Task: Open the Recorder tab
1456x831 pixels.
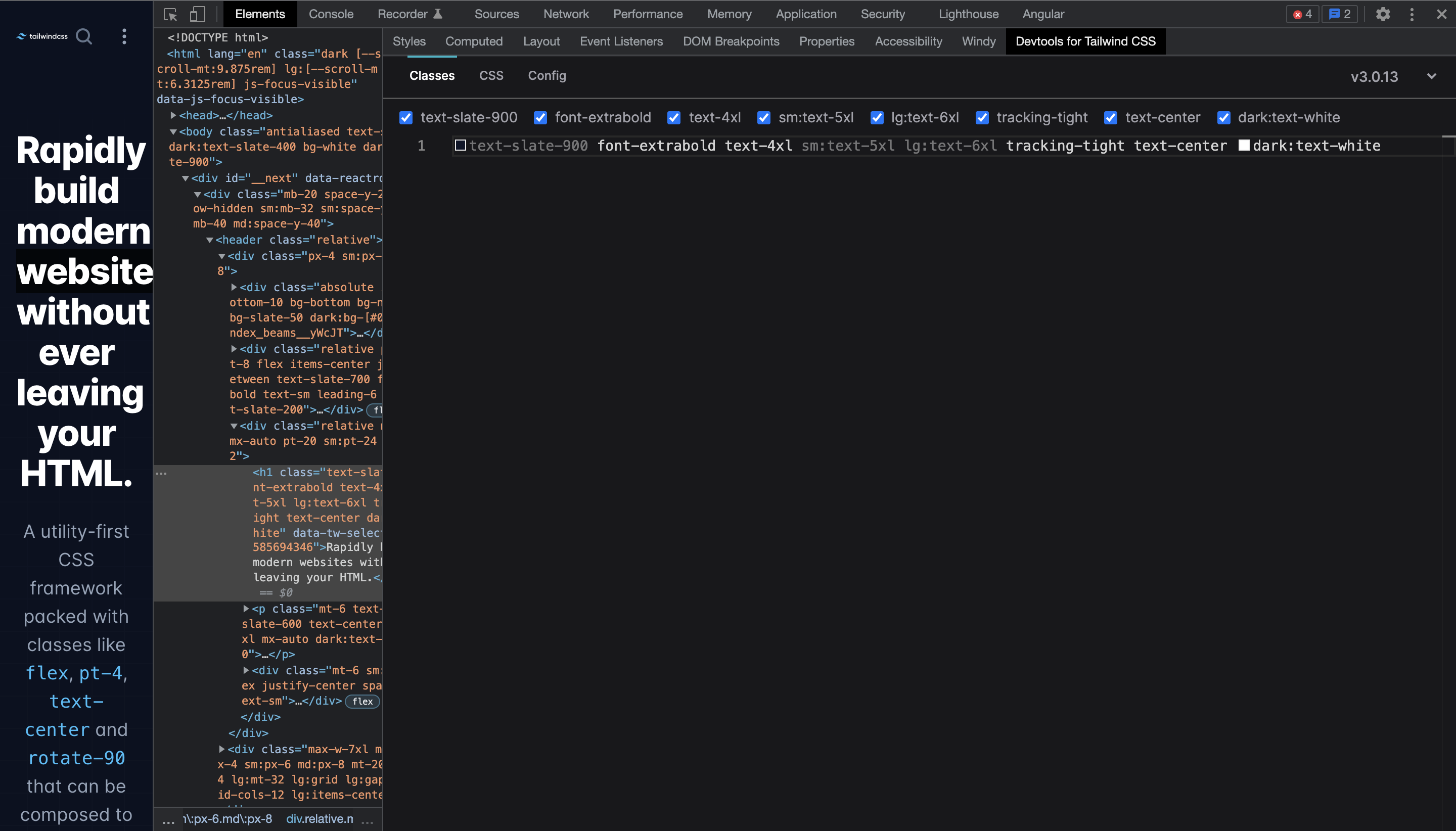Action: [410, 14]
